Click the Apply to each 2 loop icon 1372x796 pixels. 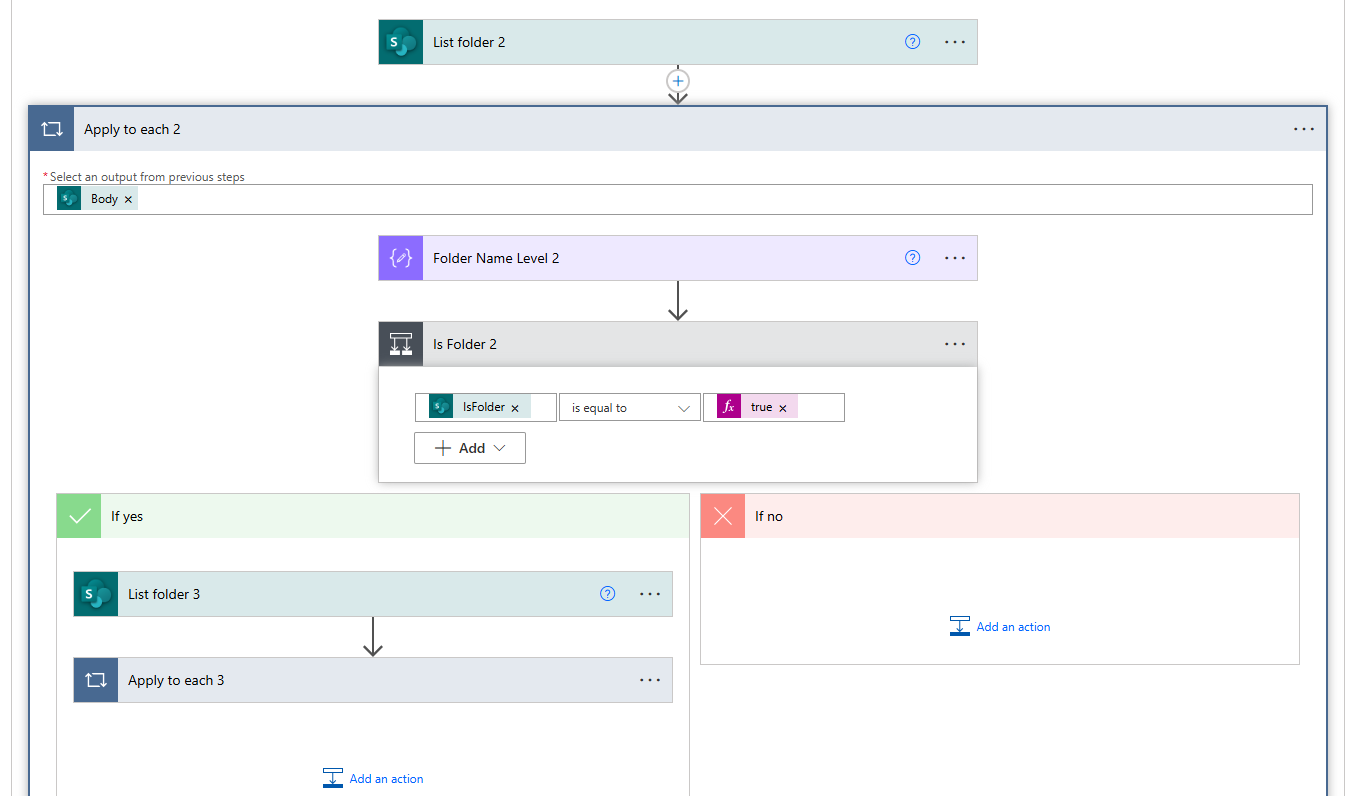[51, 129]
